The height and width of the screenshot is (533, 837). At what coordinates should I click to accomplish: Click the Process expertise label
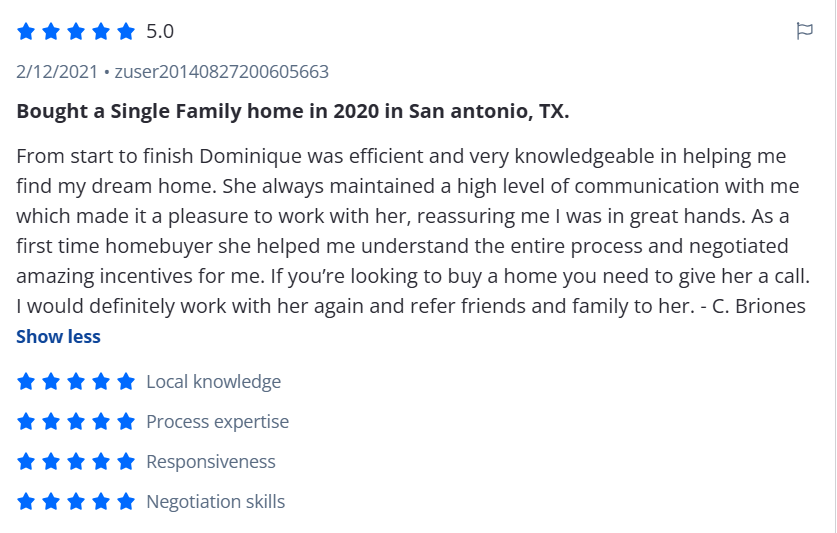217,422
